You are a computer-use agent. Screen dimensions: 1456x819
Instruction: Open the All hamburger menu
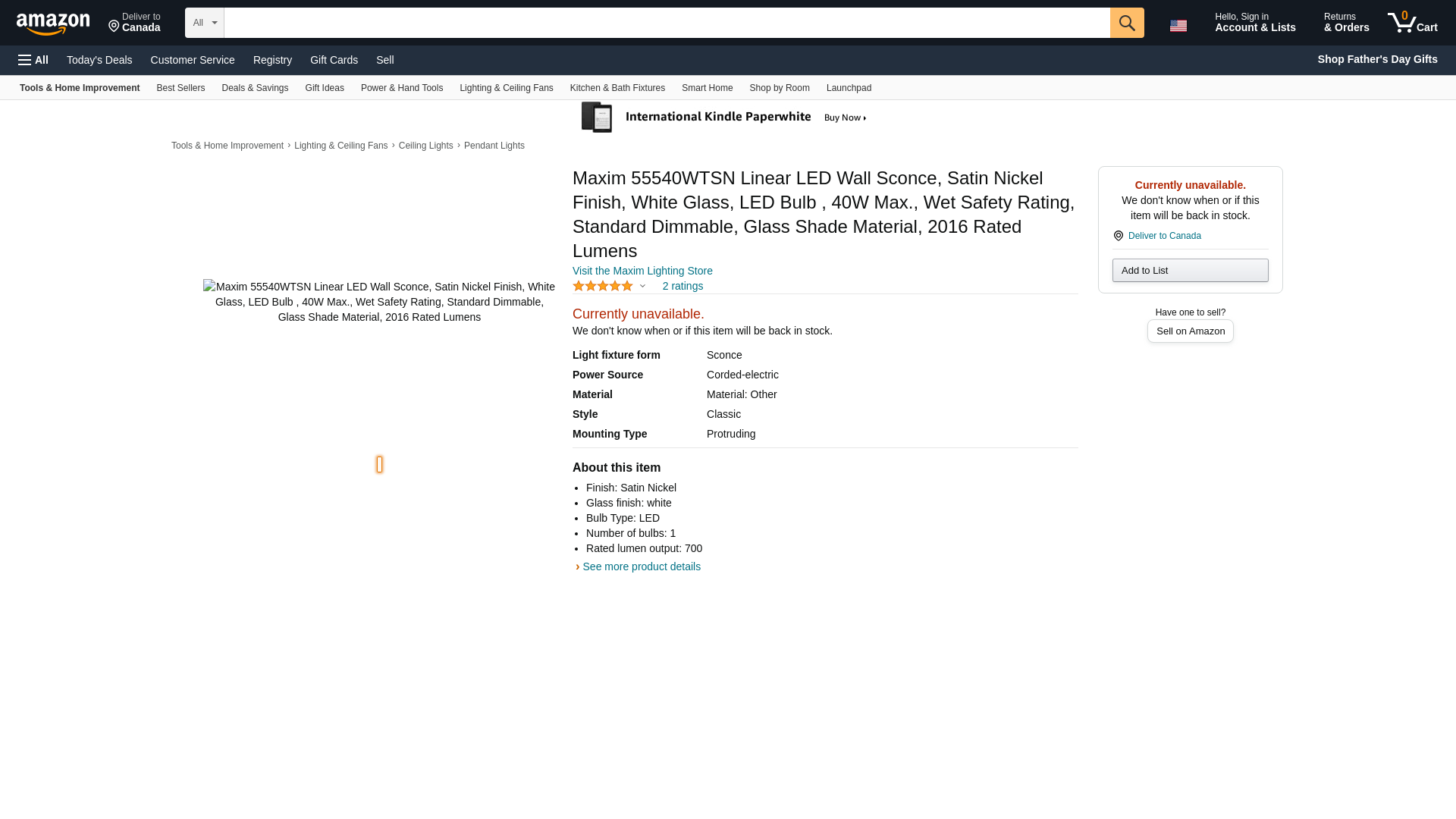(33, 60)
